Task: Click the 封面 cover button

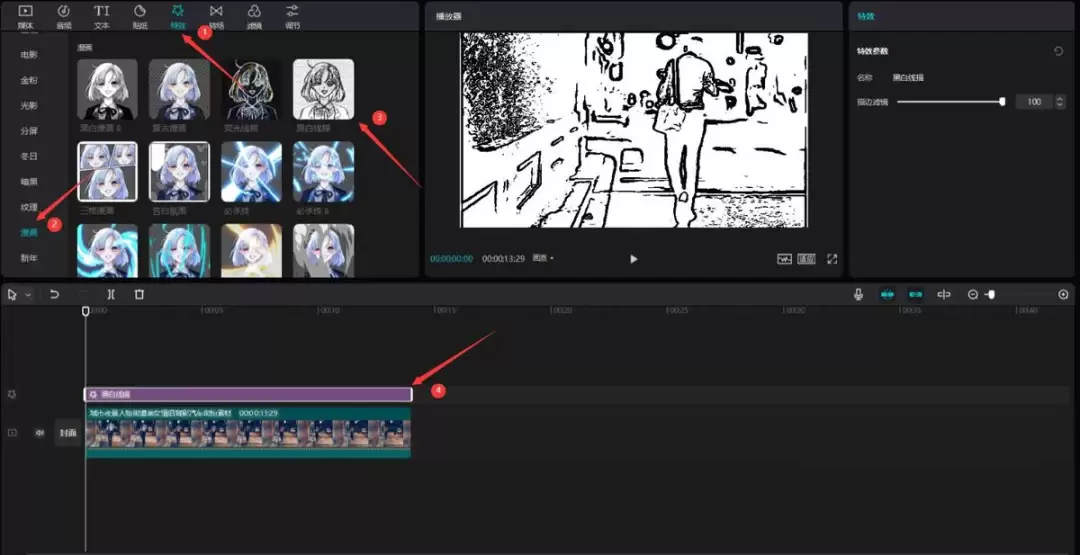Action: tap(68, 432)
